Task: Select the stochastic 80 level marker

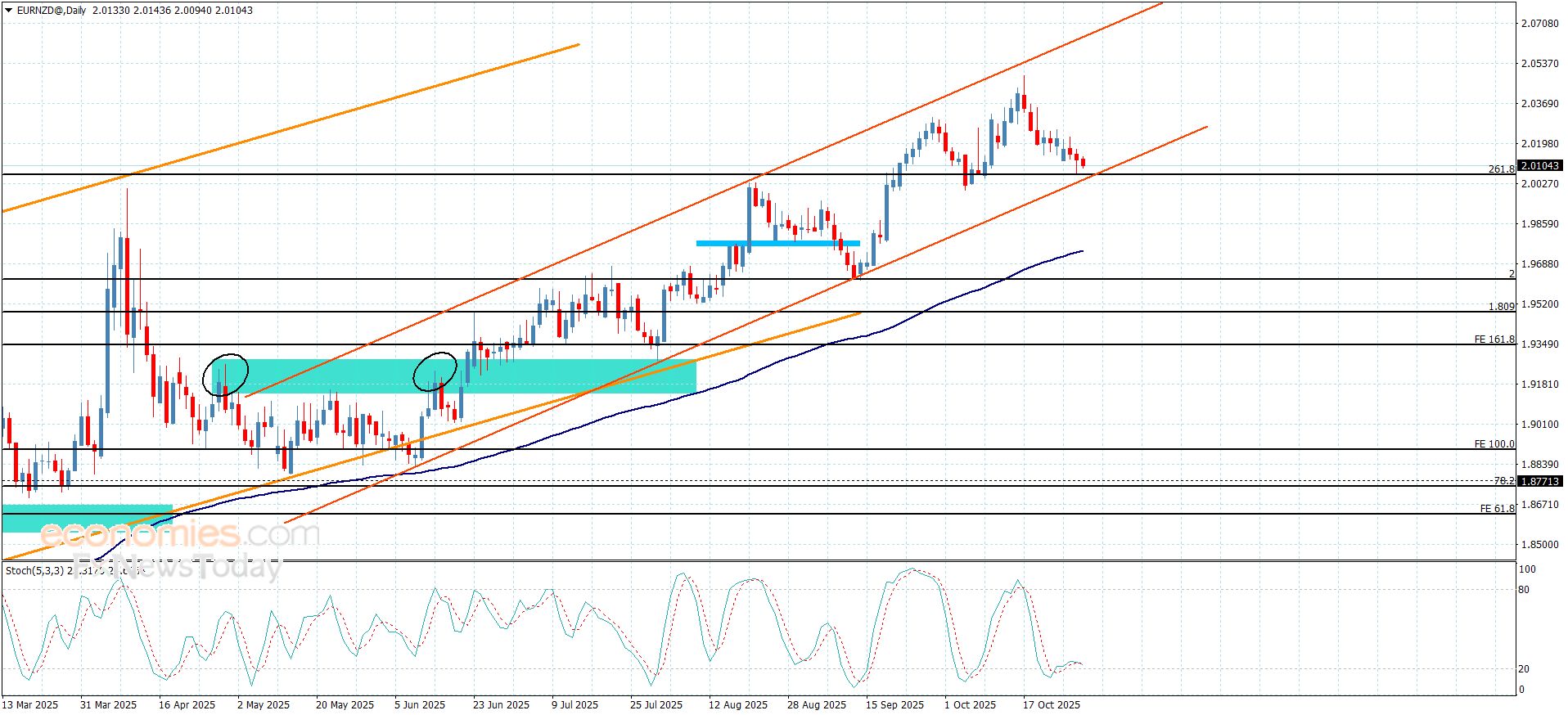Action: click(1523, 590)
